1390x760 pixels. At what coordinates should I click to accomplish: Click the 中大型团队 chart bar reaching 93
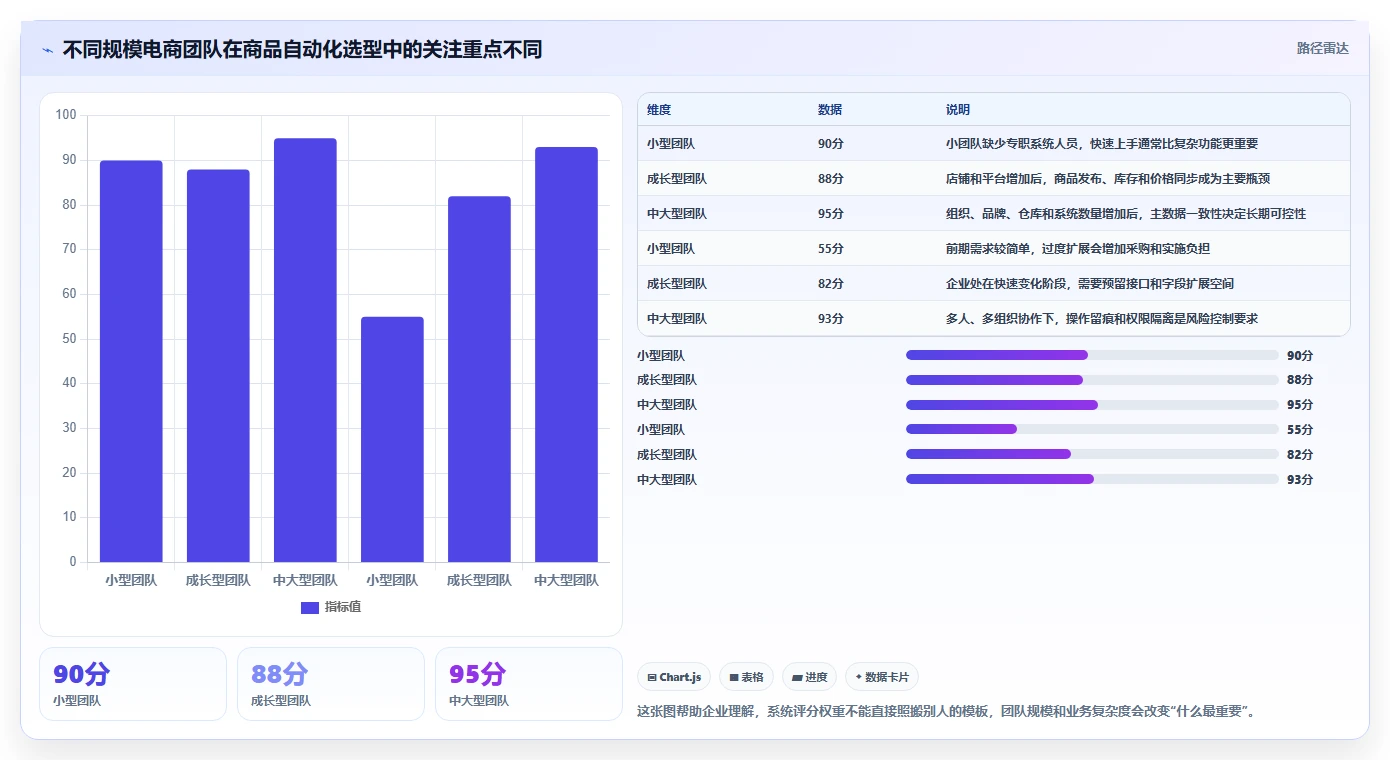click(x=566, y=354)
